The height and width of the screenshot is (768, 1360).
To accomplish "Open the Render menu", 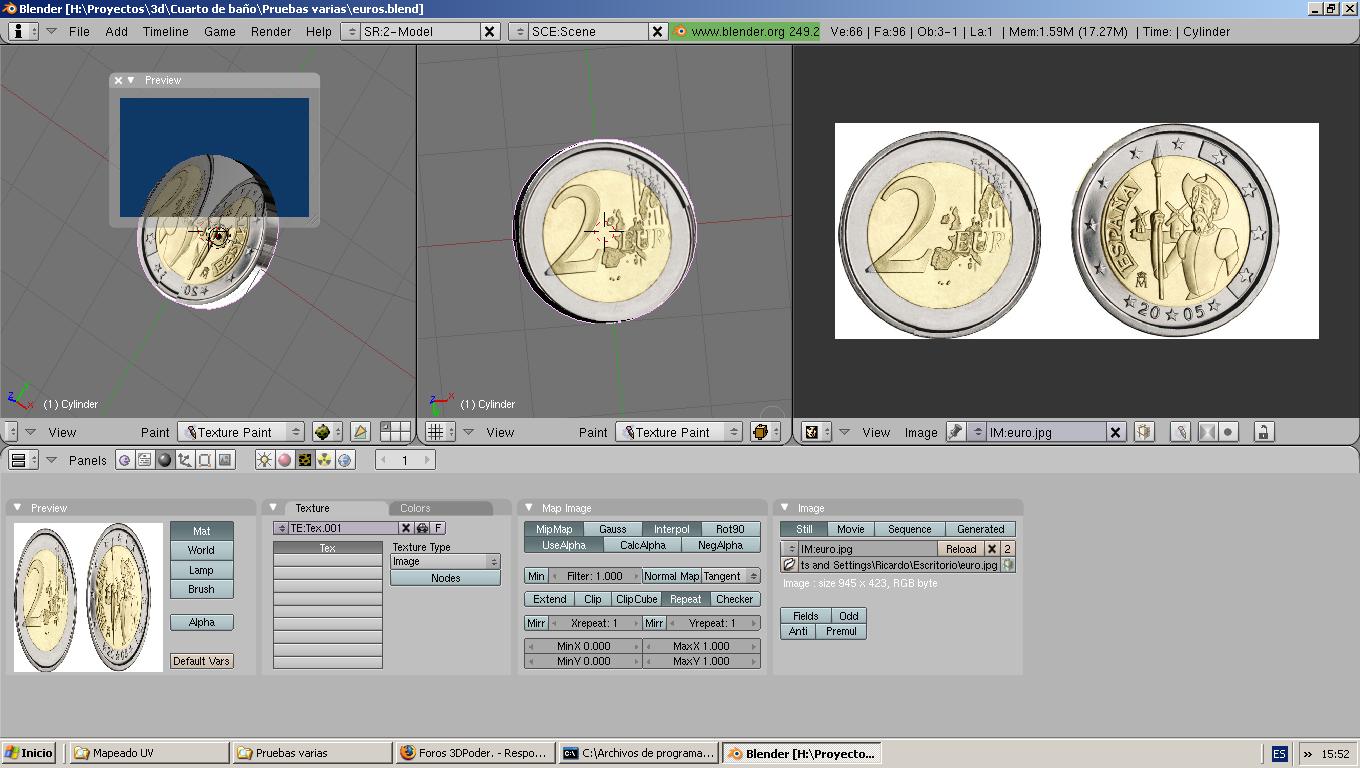I will coord(271,31).
